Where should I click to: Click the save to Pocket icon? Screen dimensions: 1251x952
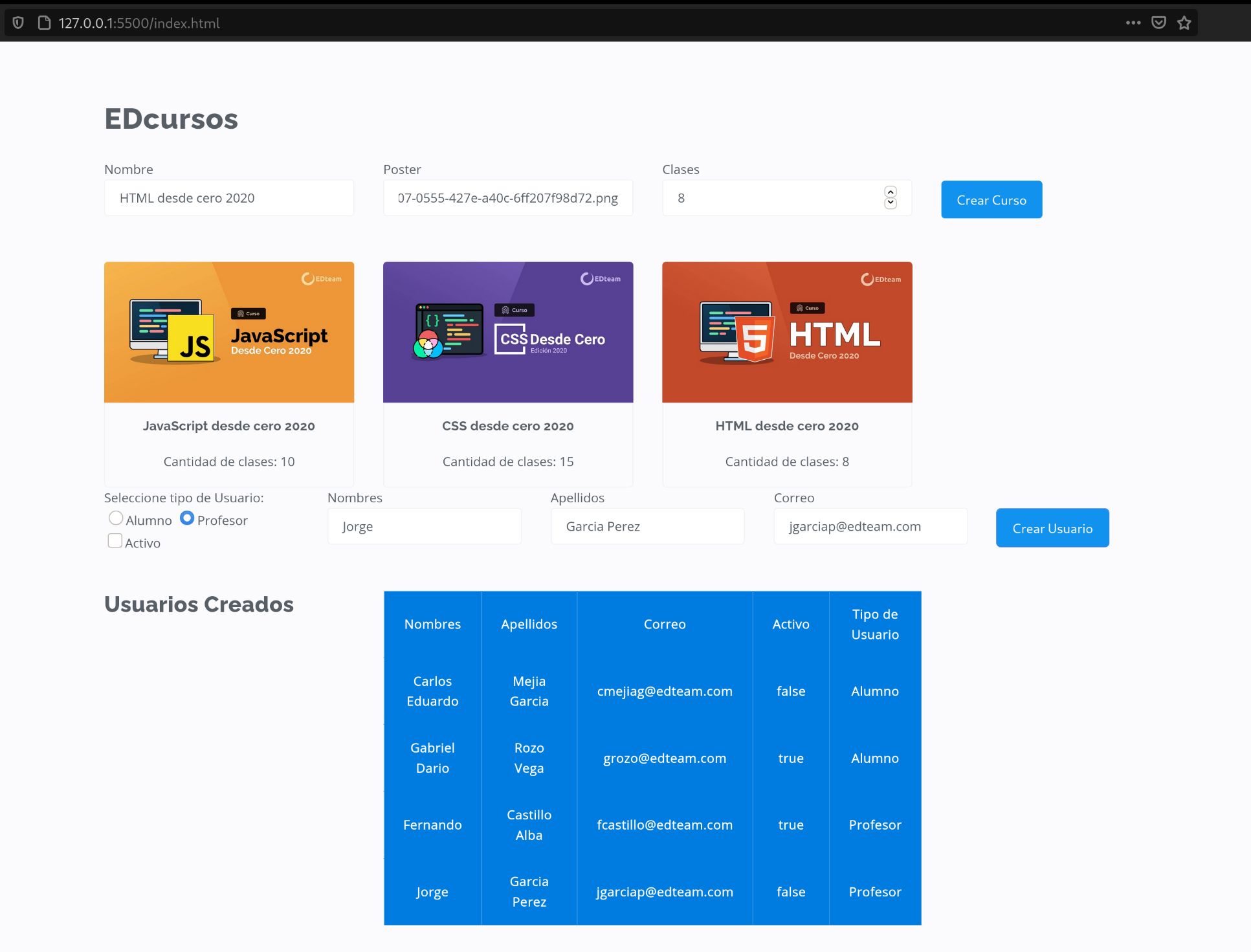point(1158,23)
